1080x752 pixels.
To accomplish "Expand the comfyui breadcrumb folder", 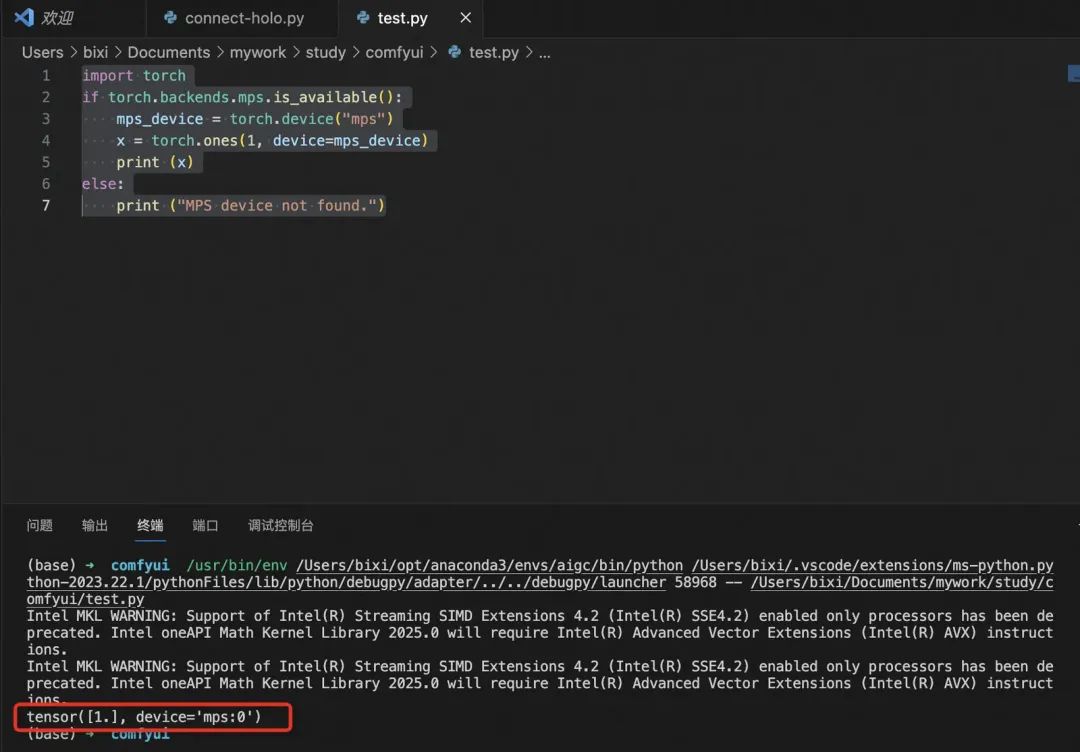I will coord(394,52).
